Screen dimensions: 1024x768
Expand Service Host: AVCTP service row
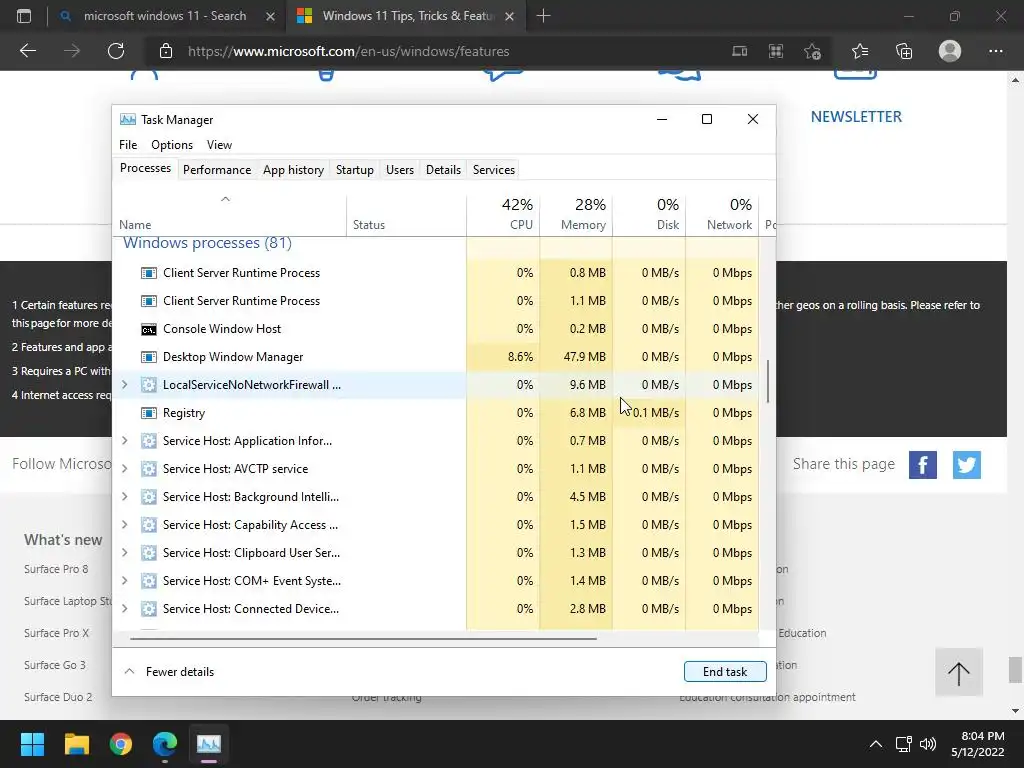125,470
